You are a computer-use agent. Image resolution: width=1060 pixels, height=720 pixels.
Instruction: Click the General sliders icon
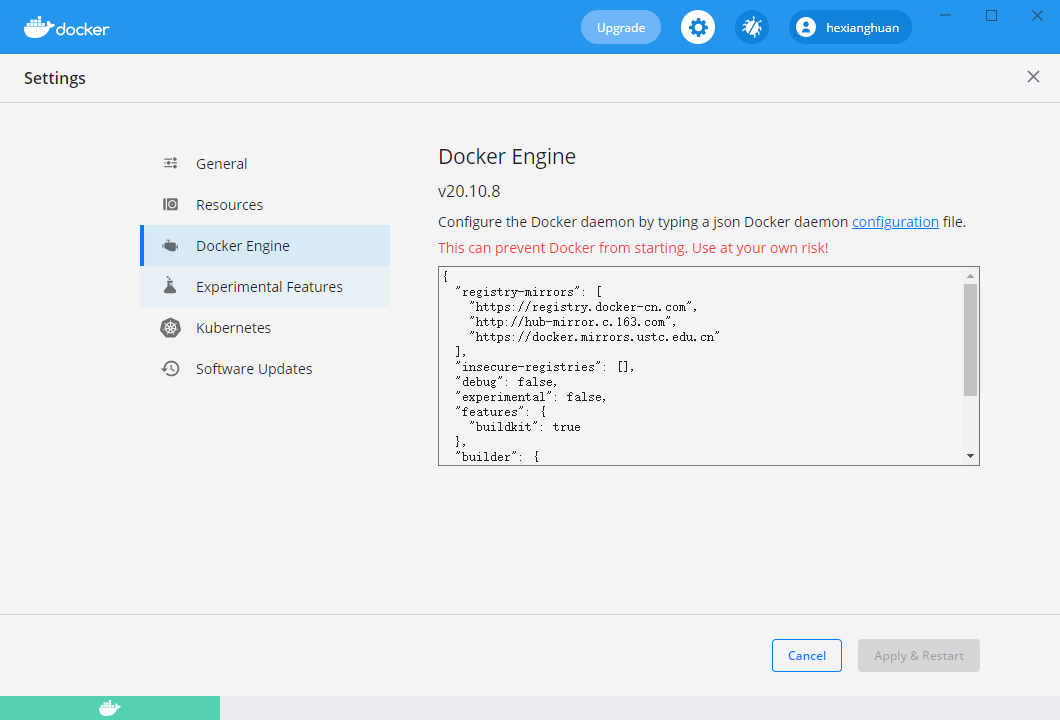click(x=170, y=163)
